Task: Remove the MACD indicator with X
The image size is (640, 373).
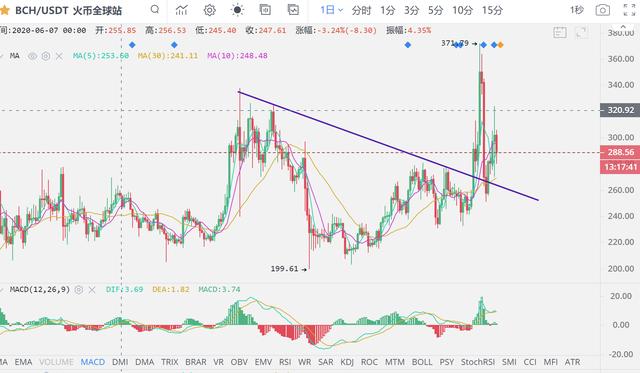Action: (92, 290)
